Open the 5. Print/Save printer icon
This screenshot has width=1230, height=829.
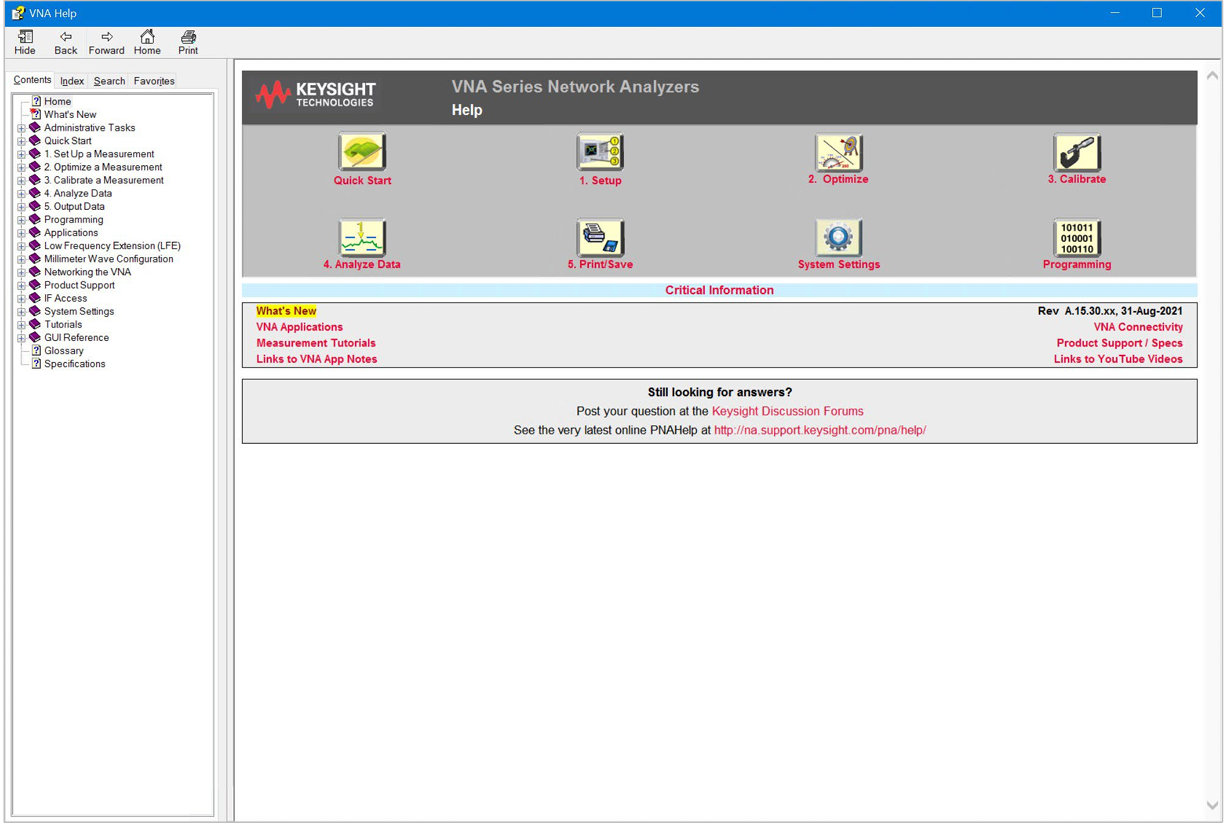(x=600, y=238)
